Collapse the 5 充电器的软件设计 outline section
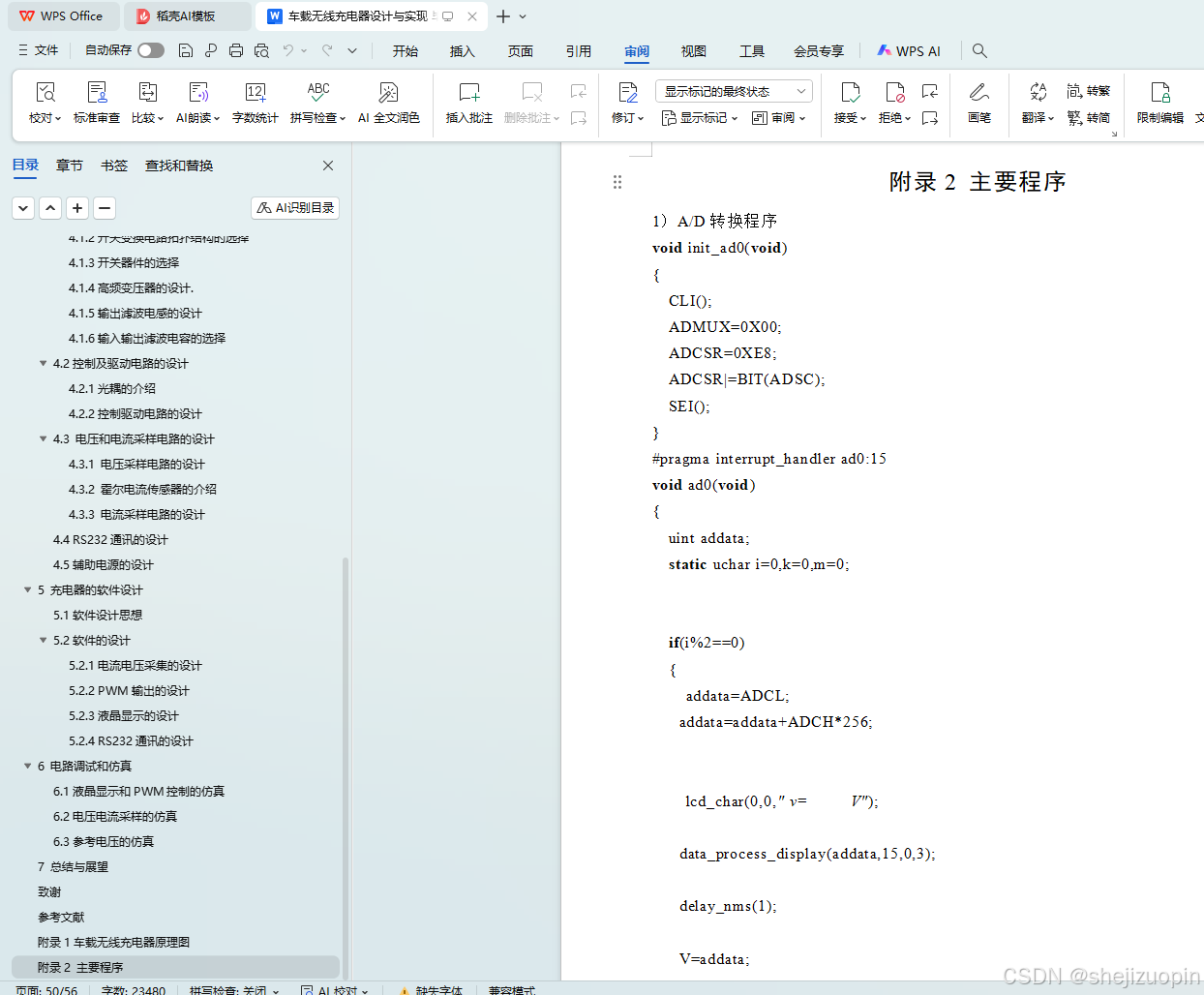Viewport: 1204px width, 995px height. (x=27, y=589)
